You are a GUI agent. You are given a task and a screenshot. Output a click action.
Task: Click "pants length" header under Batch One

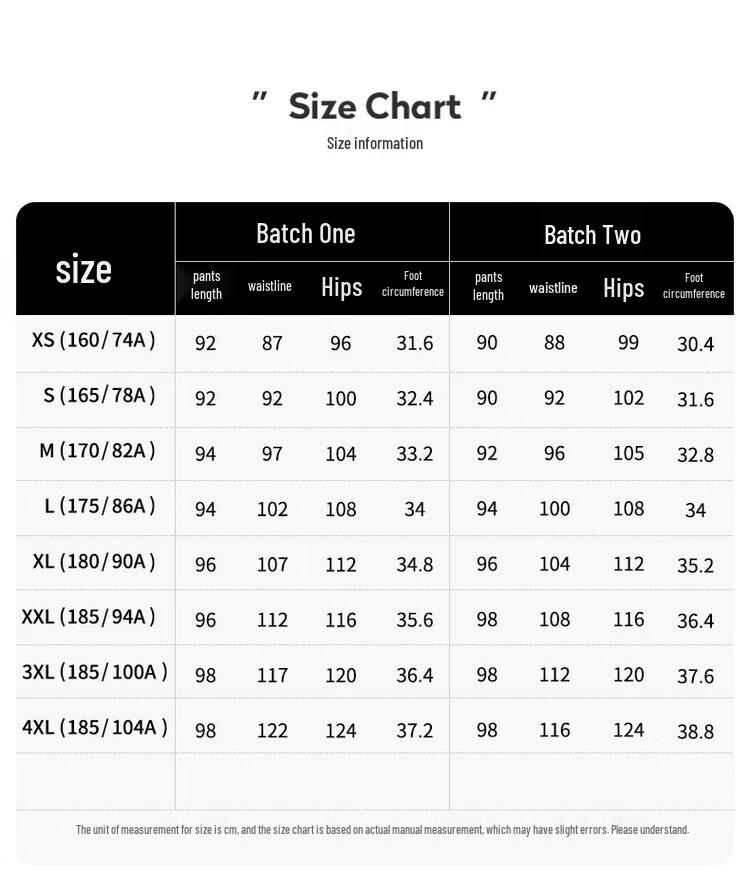pos(207,285)
